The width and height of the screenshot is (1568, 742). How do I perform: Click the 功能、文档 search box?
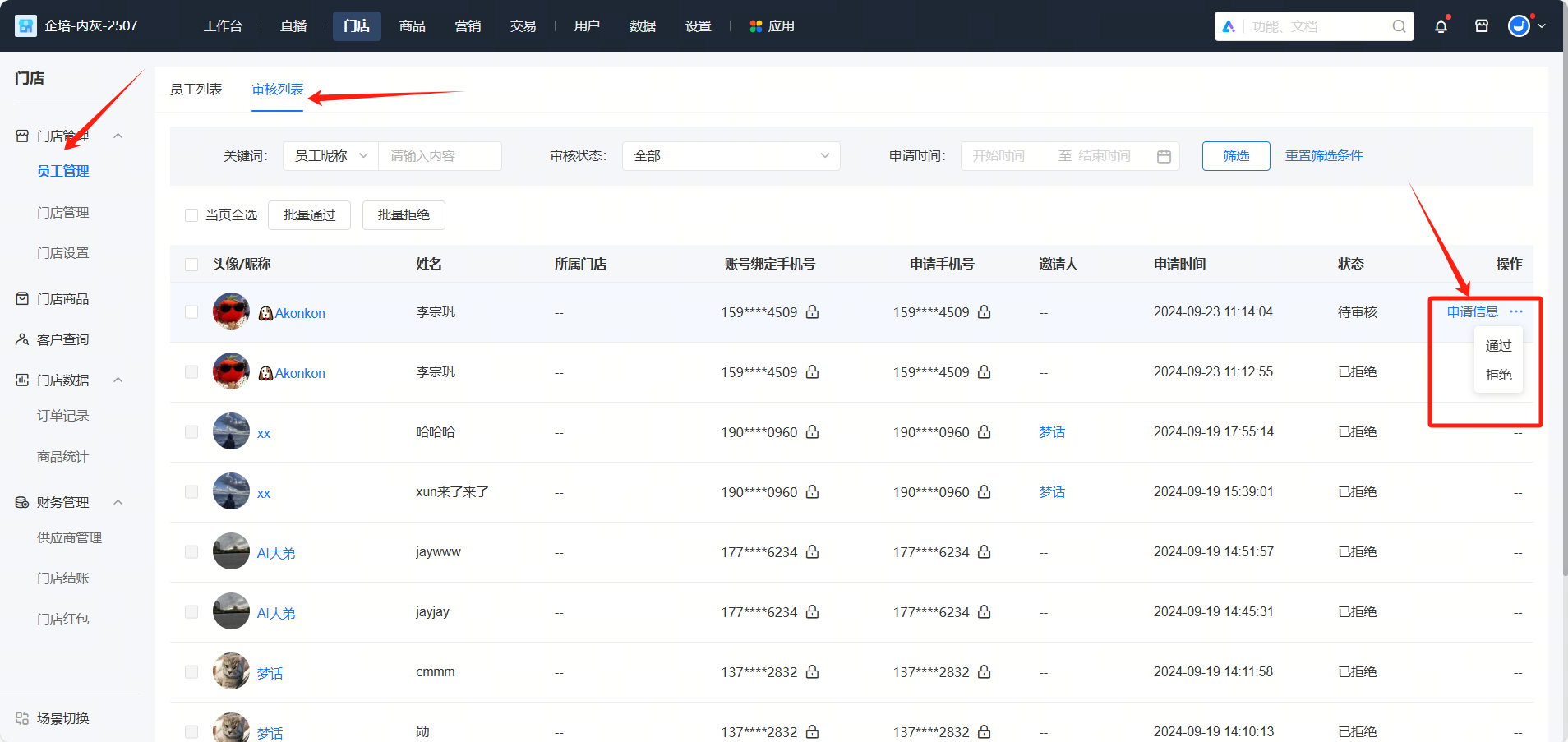[x=1314, y=26]
